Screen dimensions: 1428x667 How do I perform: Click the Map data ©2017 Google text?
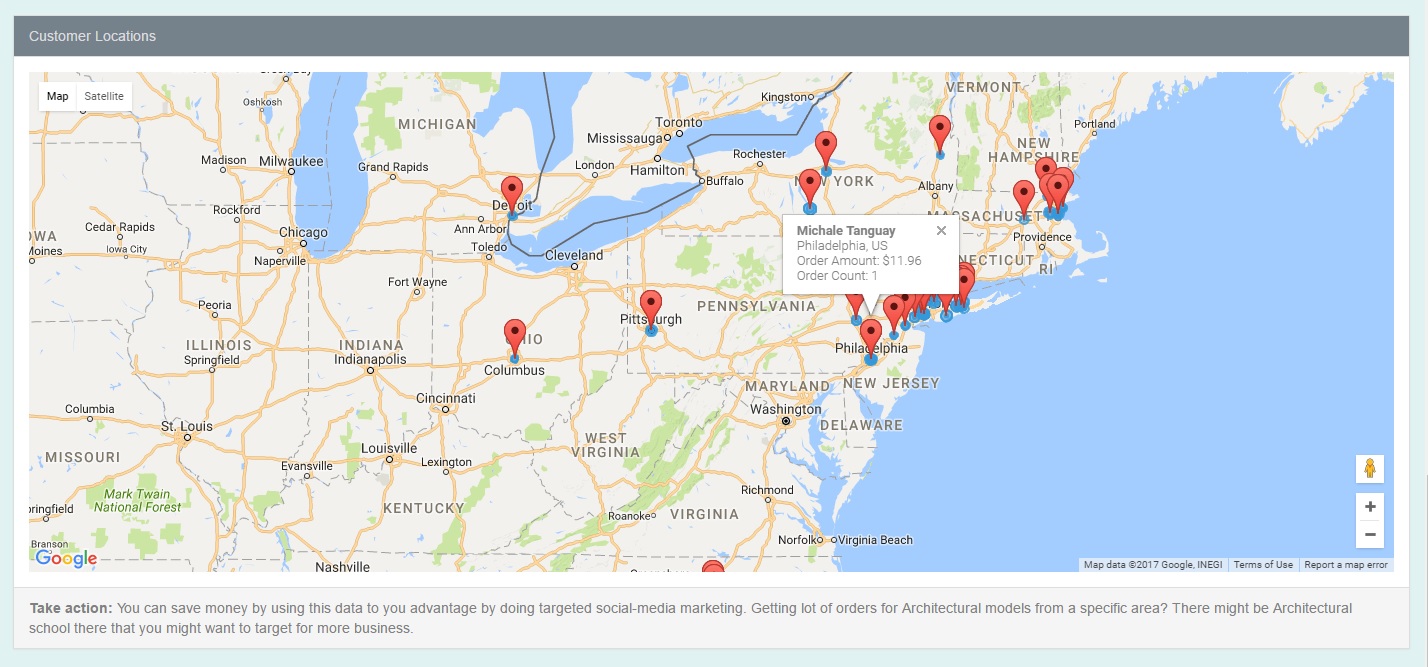tap(1154, 565)
